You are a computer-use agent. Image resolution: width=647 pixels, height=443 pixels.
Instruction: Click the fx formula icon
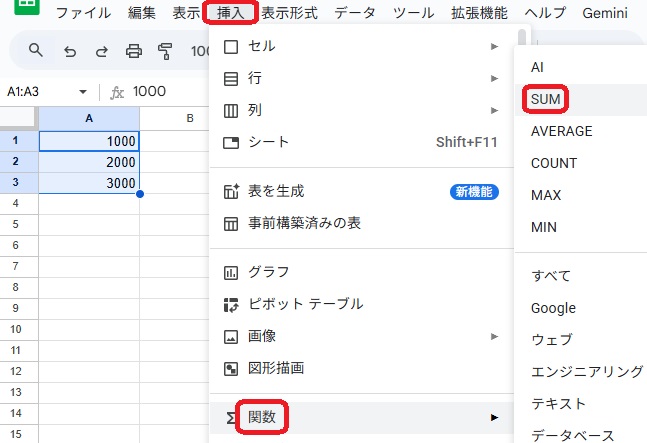(x=117, y=92)
